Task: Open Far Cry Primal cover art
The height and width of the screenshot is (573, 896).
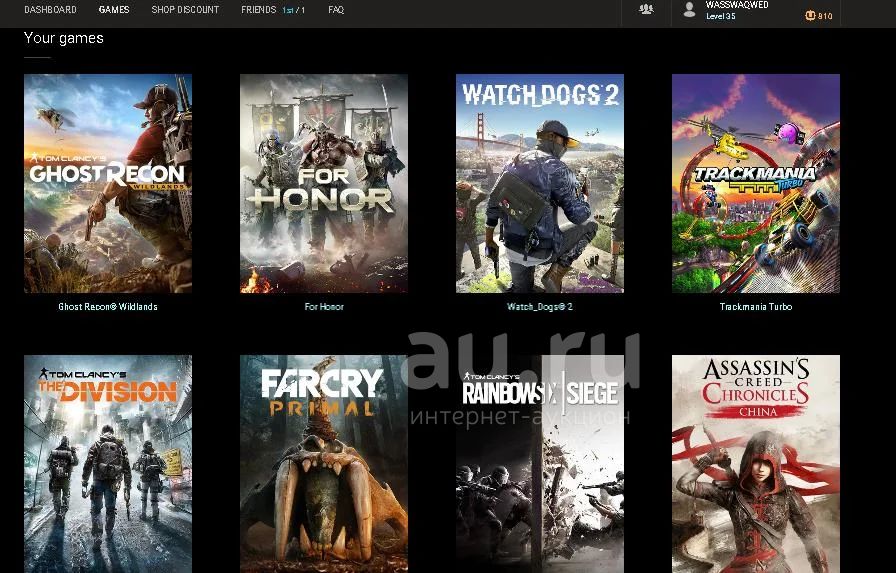Action: 324,464
